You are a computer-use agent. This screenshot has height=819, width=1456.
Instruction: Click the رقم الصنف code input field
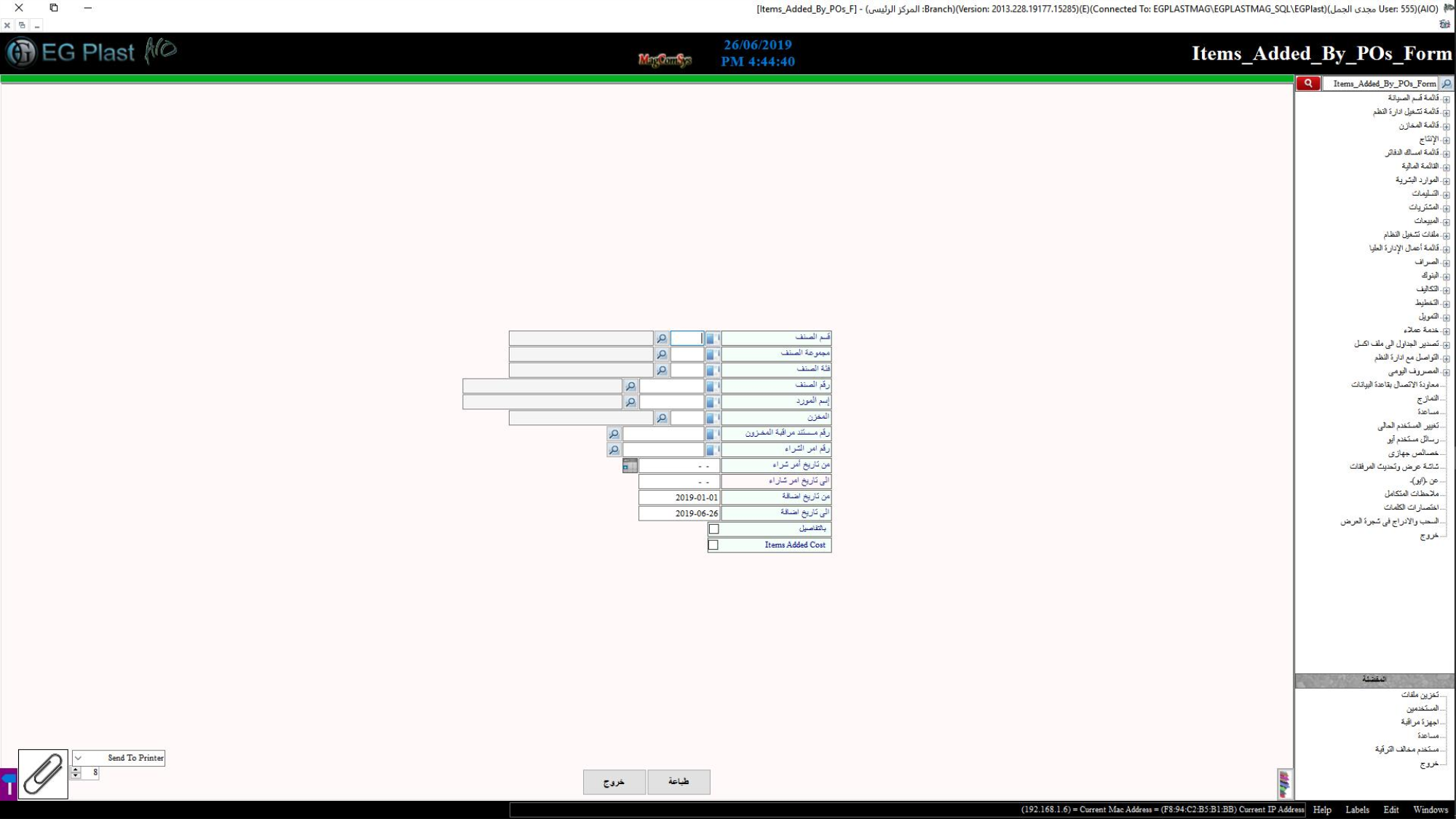coord(671,386)
